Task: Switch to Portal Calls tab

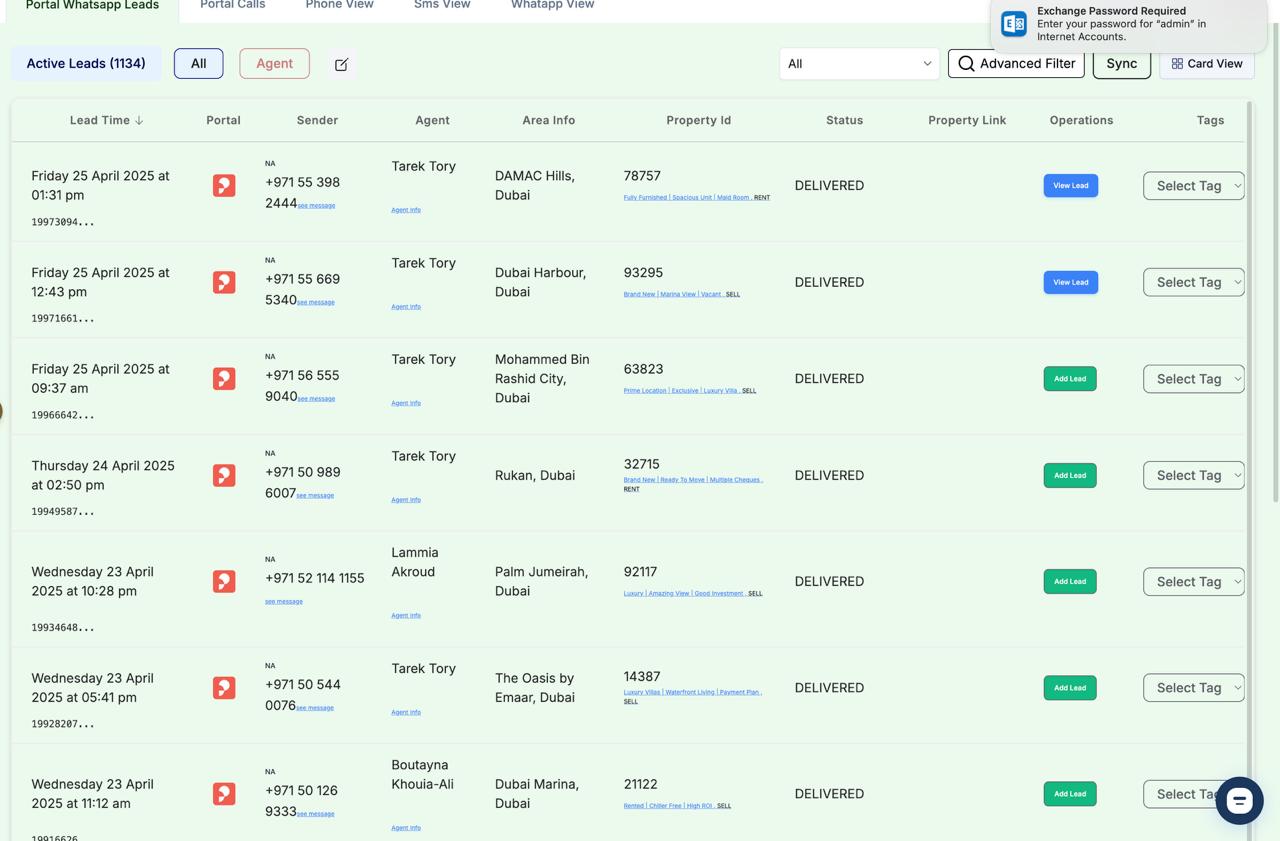Action: (x=233, y=6)
